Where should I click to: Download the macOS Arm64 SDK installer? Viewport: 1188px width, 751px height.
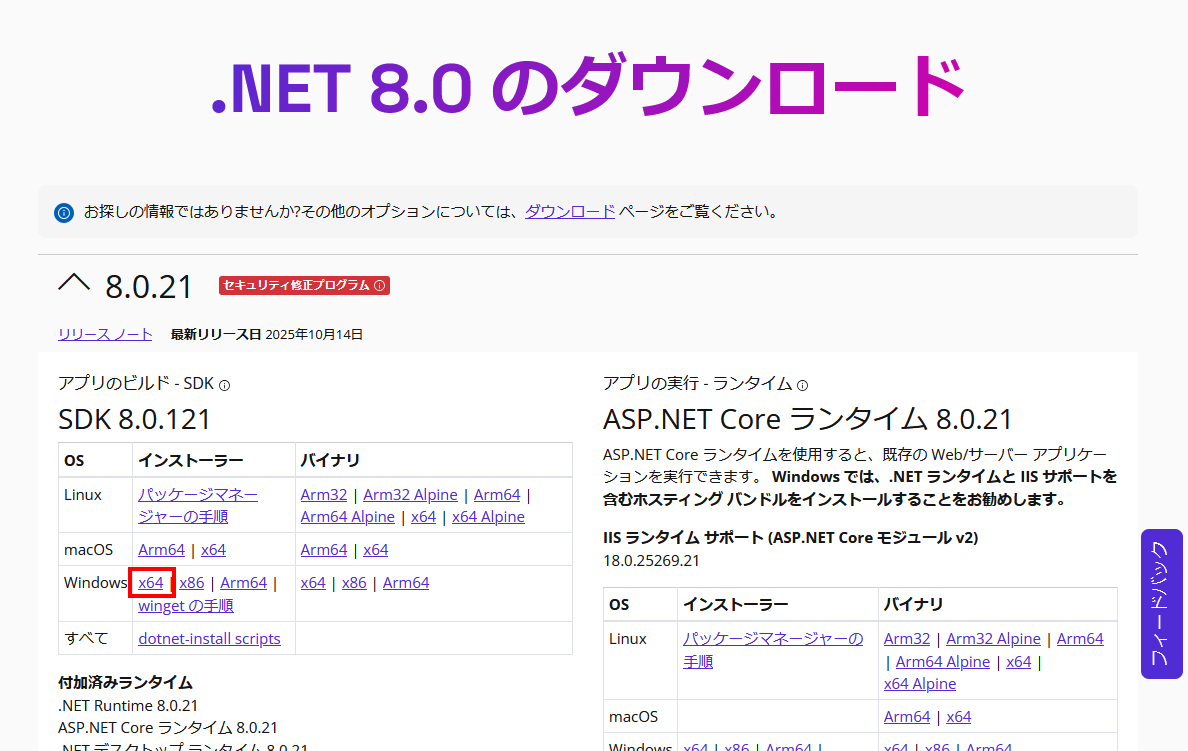pos(161,550)
